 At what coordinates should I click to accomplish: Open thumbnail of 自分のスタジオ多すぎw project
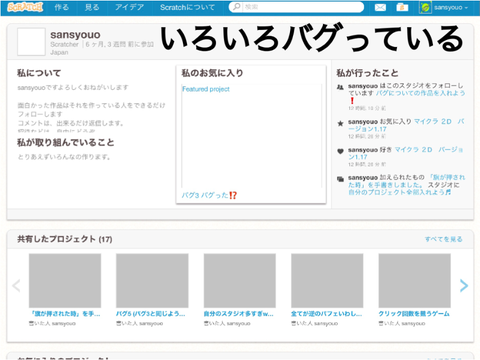tap(240, 281)
